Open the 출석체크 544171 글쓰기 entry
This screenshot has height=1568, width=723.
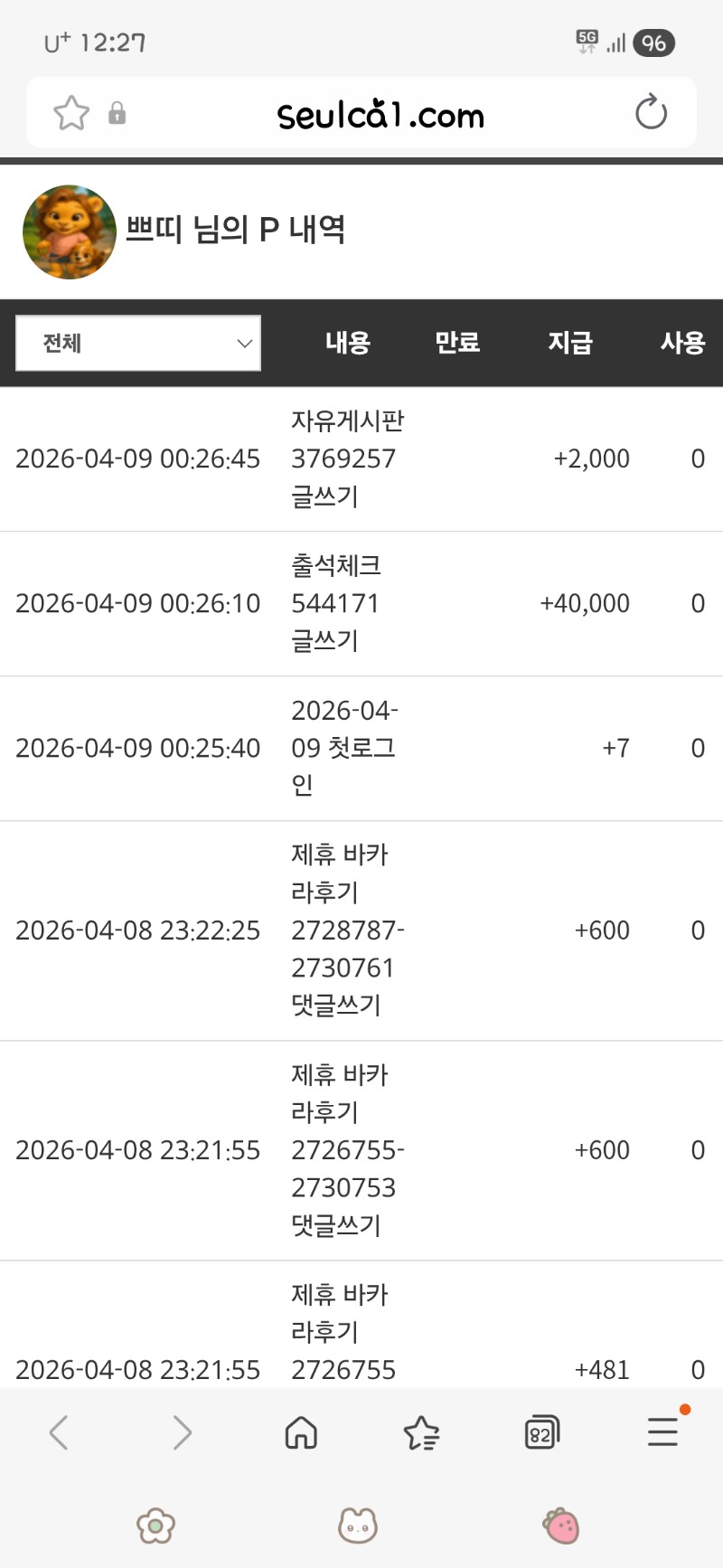point(336,603)
